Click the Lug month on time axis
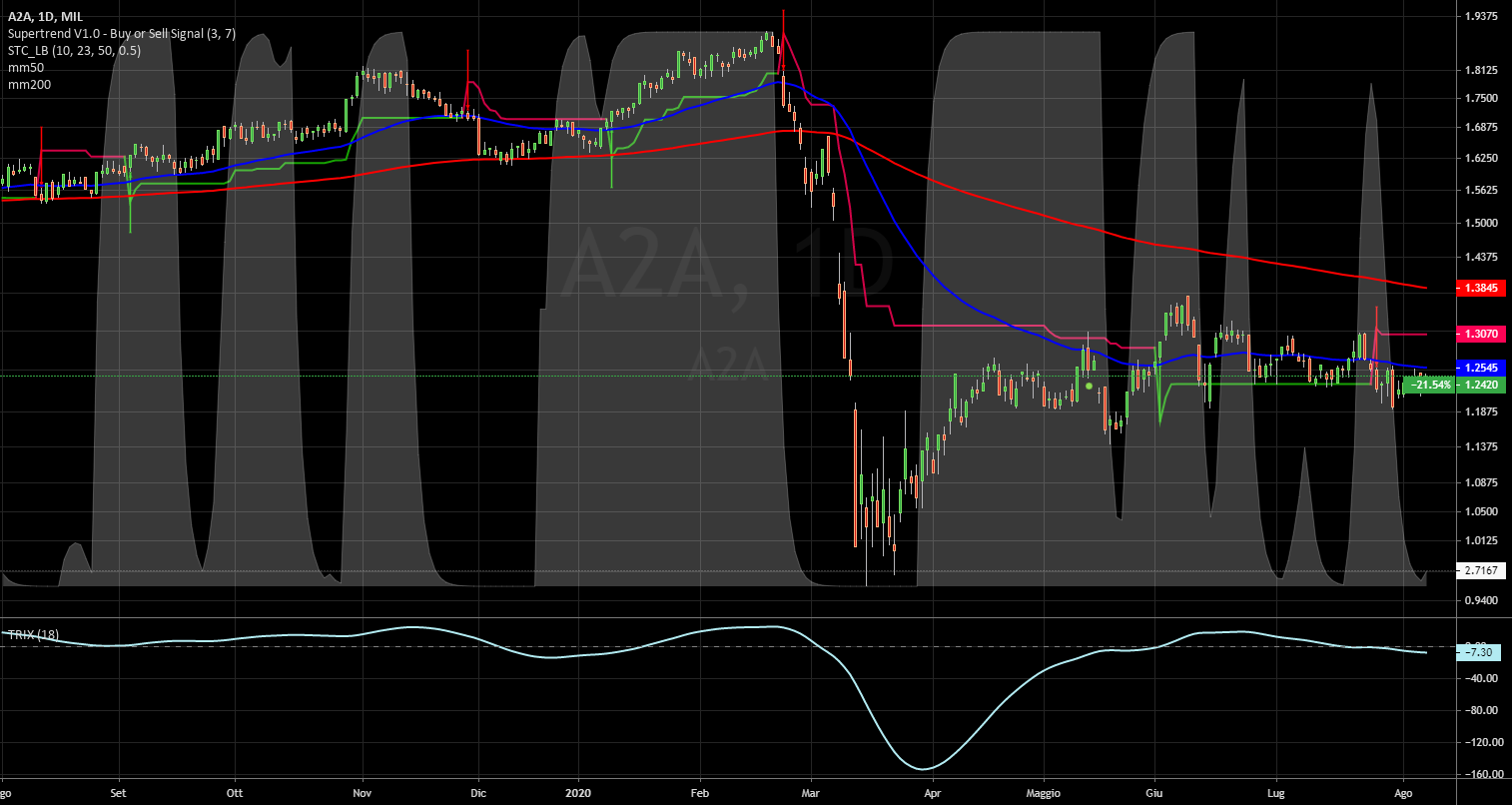Image resolution: width=1512 pixels, height=805 pixels. [1276, 792]
